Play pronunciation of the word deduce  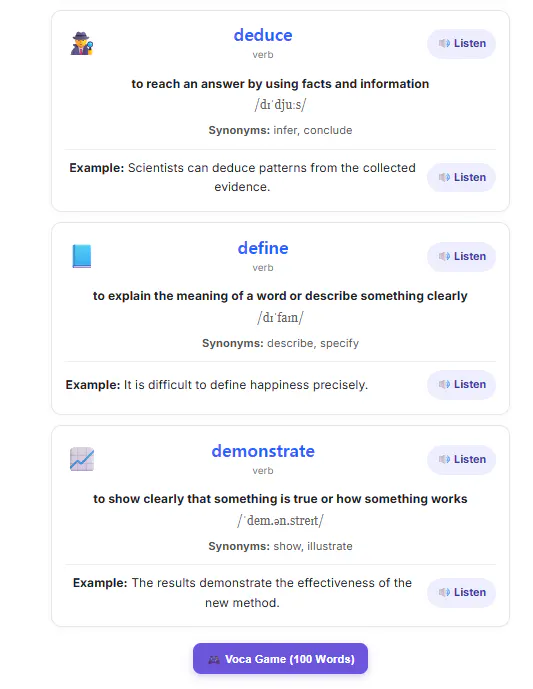pos(461,44)
